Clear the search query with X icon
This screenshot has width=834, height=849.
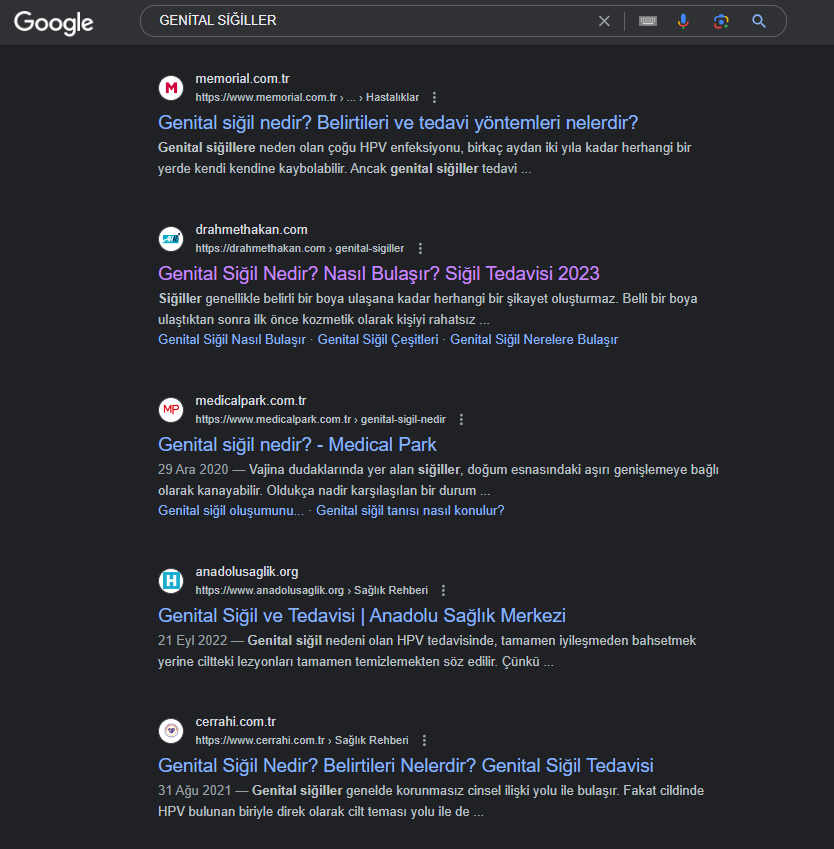click(604, 21)
